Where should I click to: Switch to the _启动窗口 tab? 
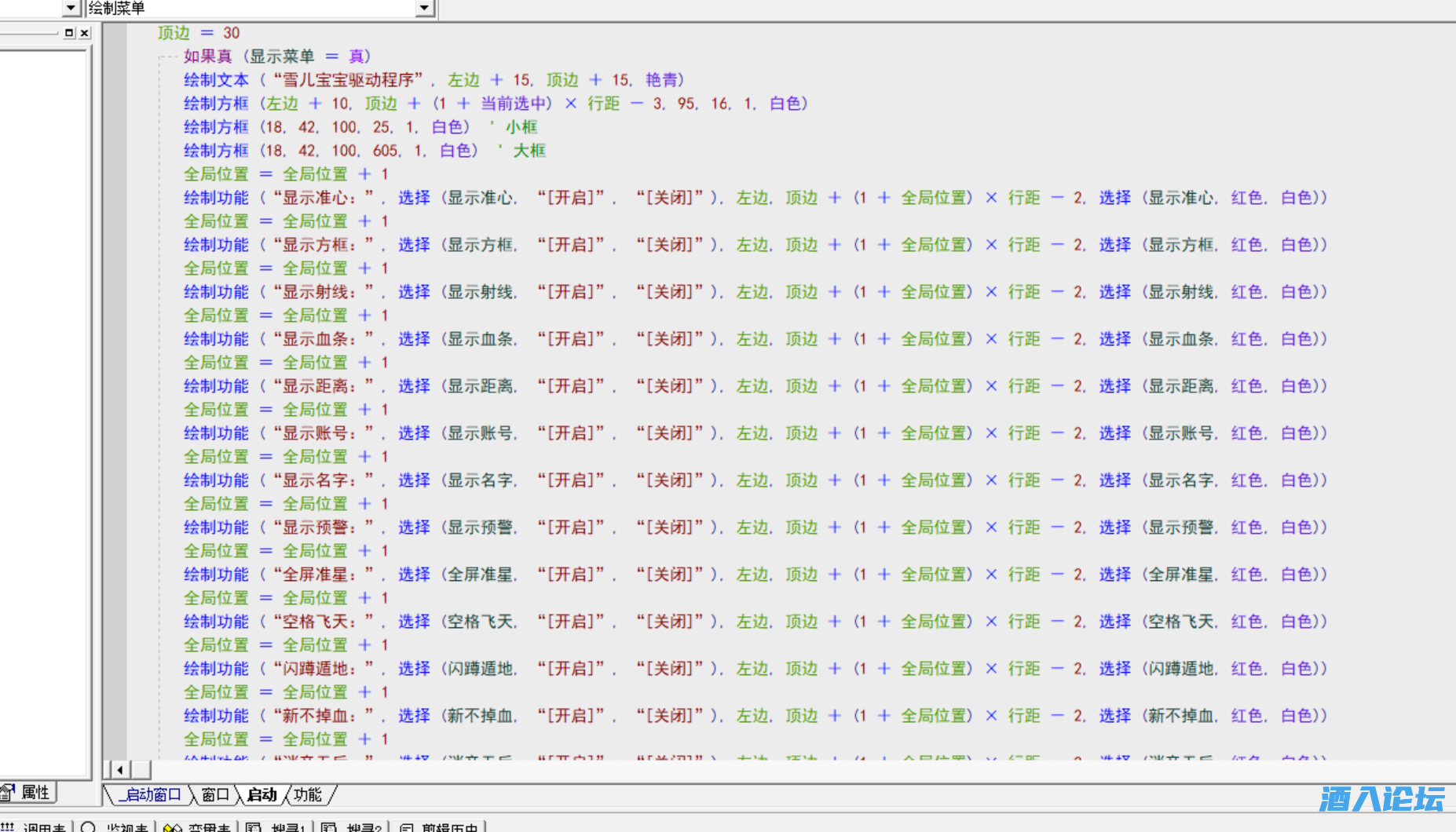[152, 794]
